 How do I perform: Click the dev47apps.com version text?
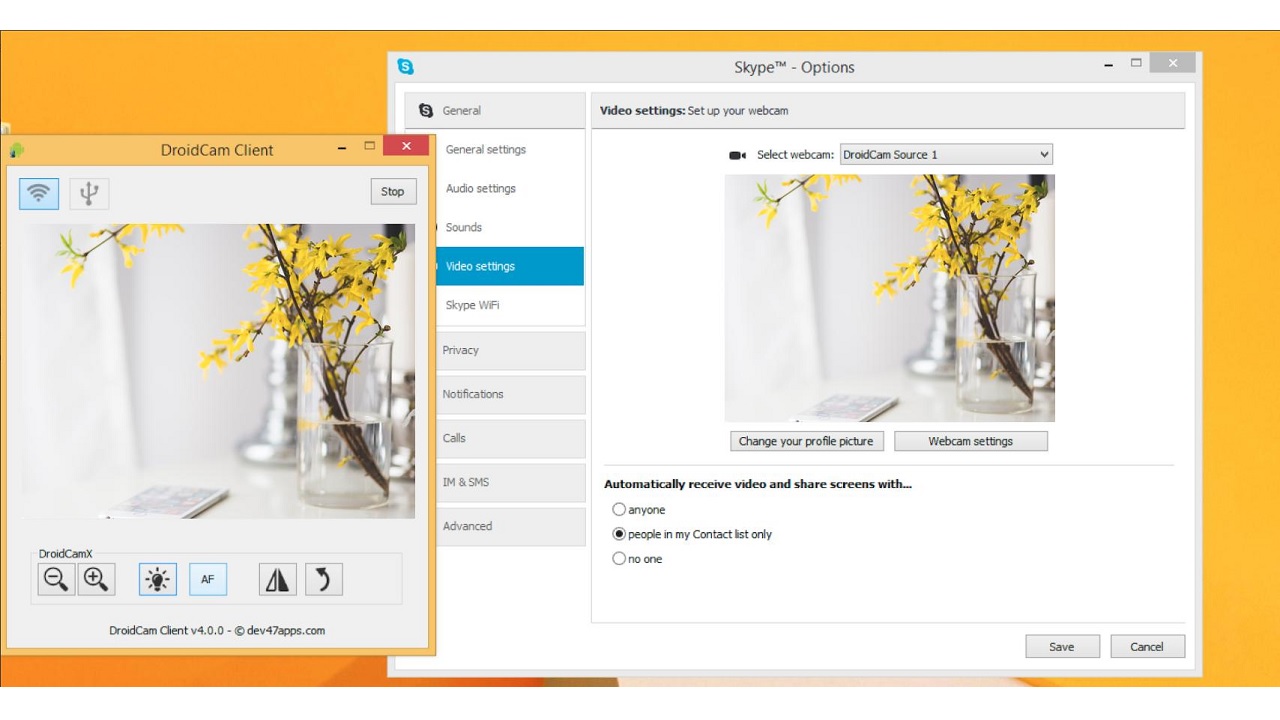[x=217, y=631]
